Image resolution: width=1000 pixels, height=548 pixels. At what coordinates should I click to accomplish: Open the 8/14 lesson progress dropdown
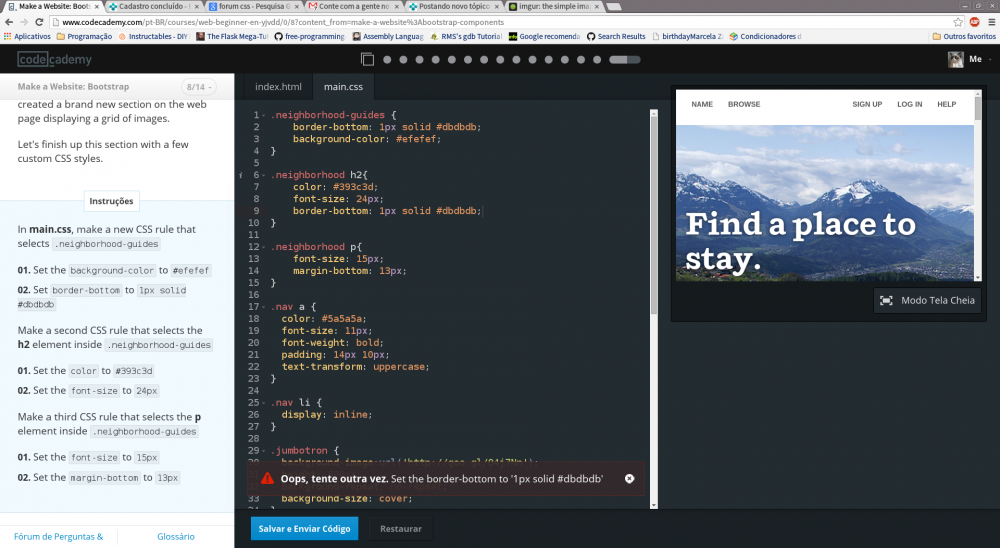click(x=199, y=87)
